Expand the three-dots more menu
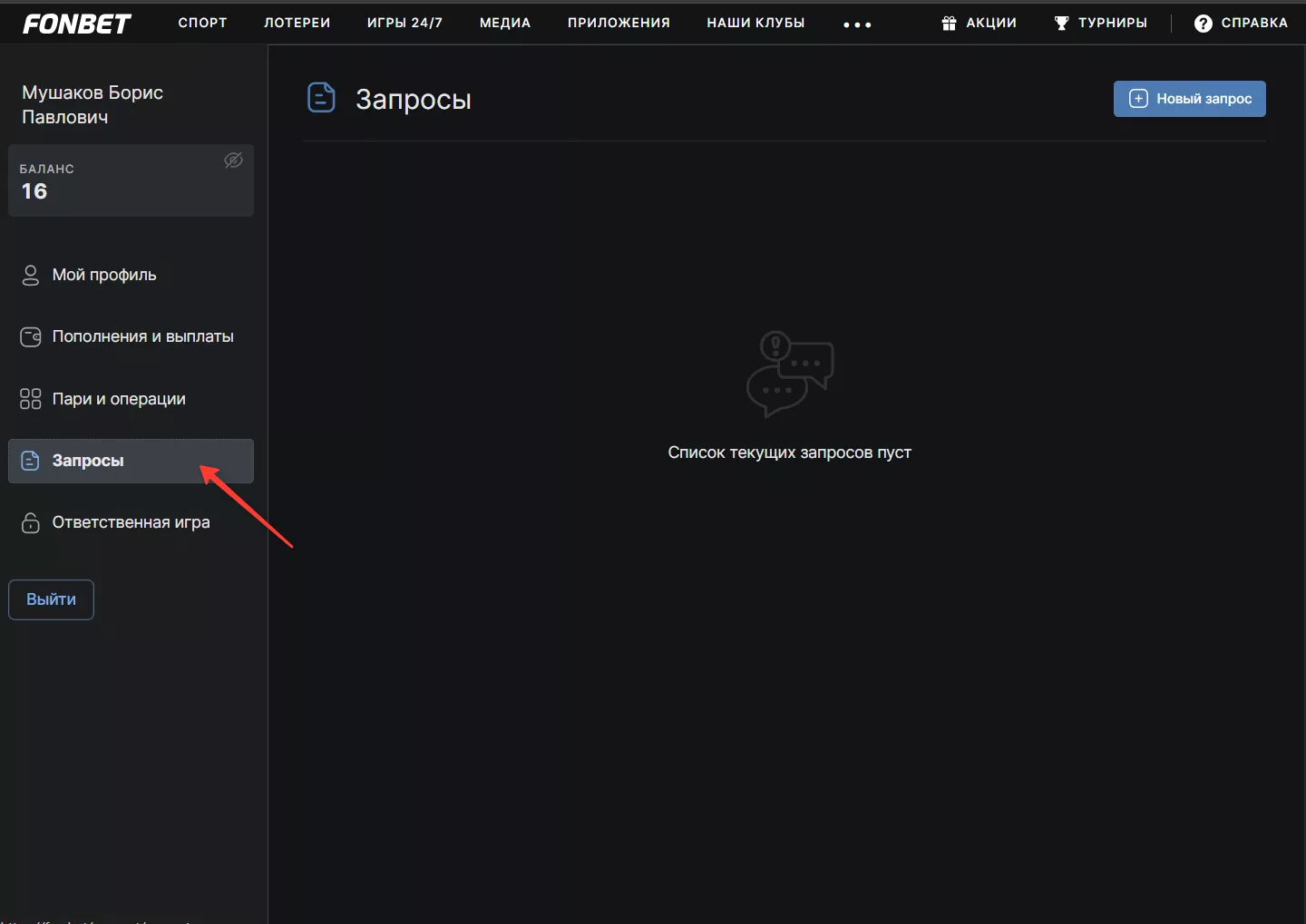 857,24
